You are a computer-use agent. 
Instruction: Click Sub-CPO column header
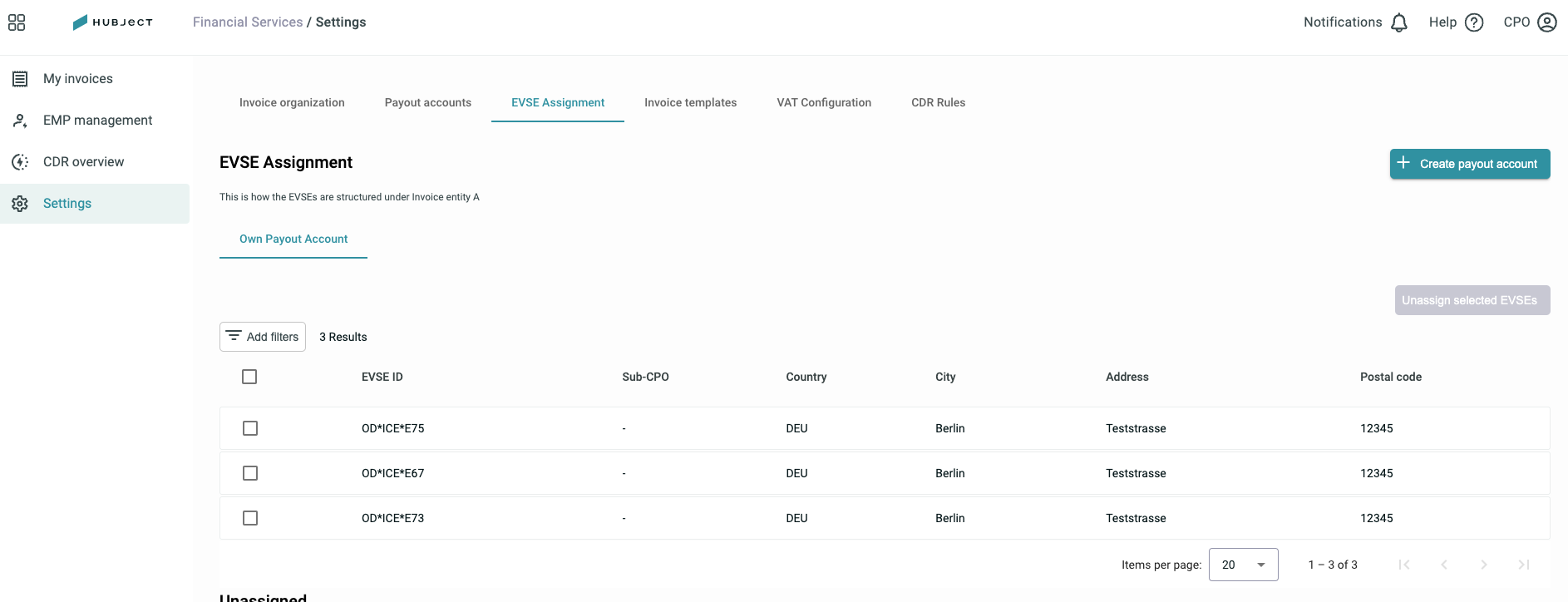coord(645,377)
